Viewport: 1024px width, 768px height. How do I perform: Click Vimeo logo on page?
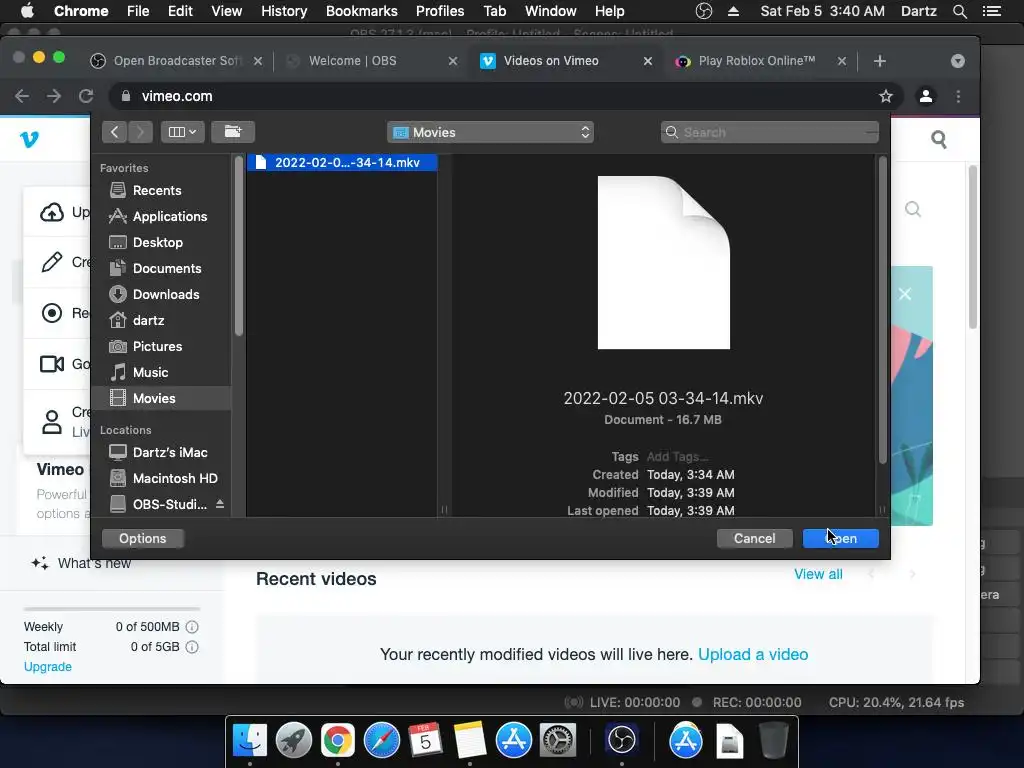pos(29,139)
